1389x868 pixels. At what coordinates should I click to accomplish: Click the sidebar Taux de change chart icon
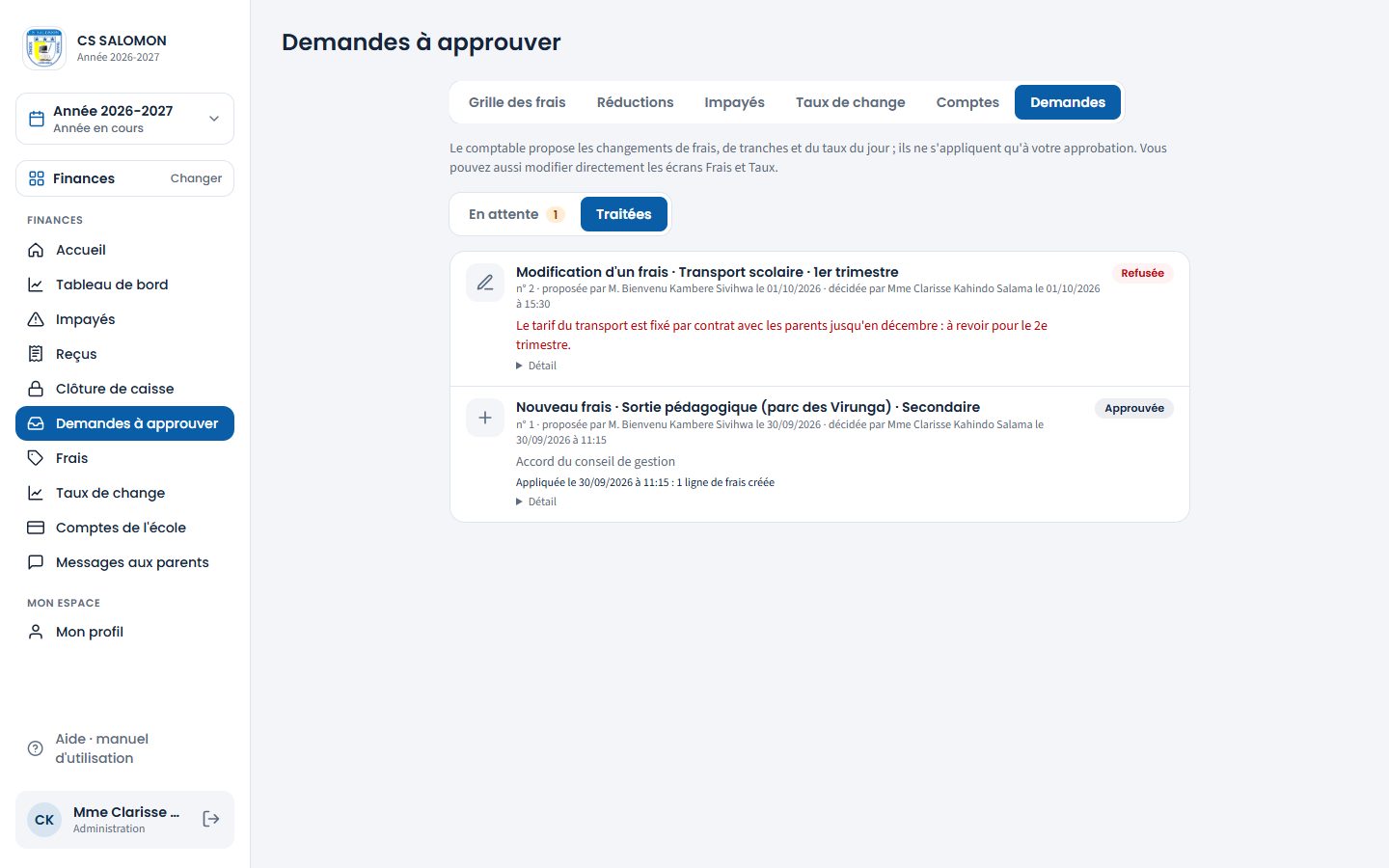pyautogui.click(x=36, y=493)
